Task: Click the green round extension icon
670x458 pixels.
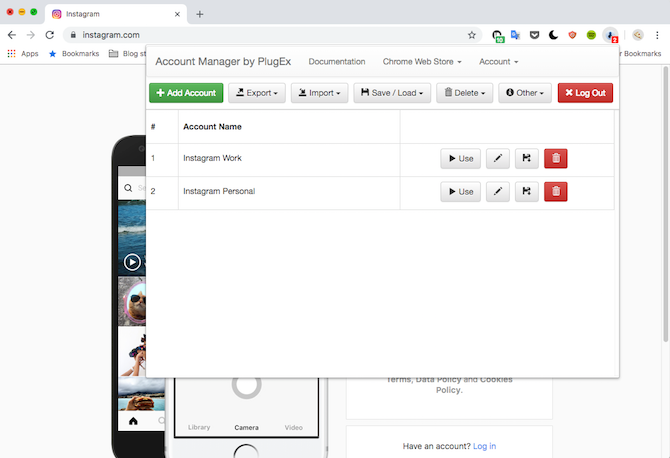Action: pyautogui.click(x=591, y=35)
